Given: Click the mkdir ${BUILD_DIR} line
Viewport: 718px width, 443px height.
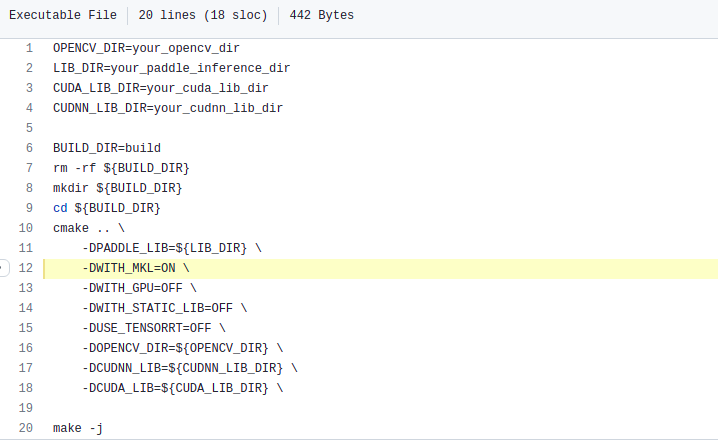Looking at the screenshot, I should 117,188.
